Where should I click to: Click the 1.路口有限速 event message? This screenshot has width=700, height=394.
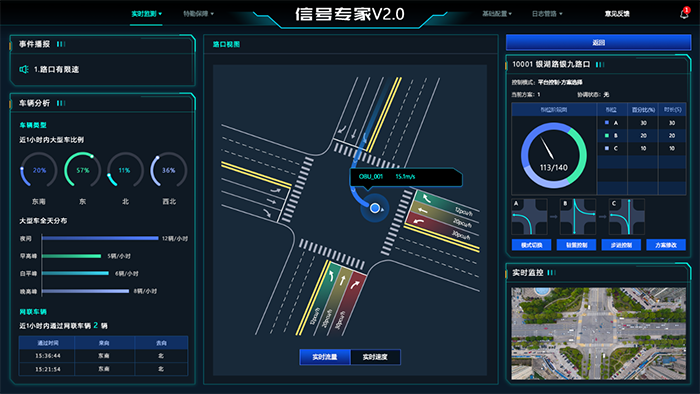click(x=56, y=69)
